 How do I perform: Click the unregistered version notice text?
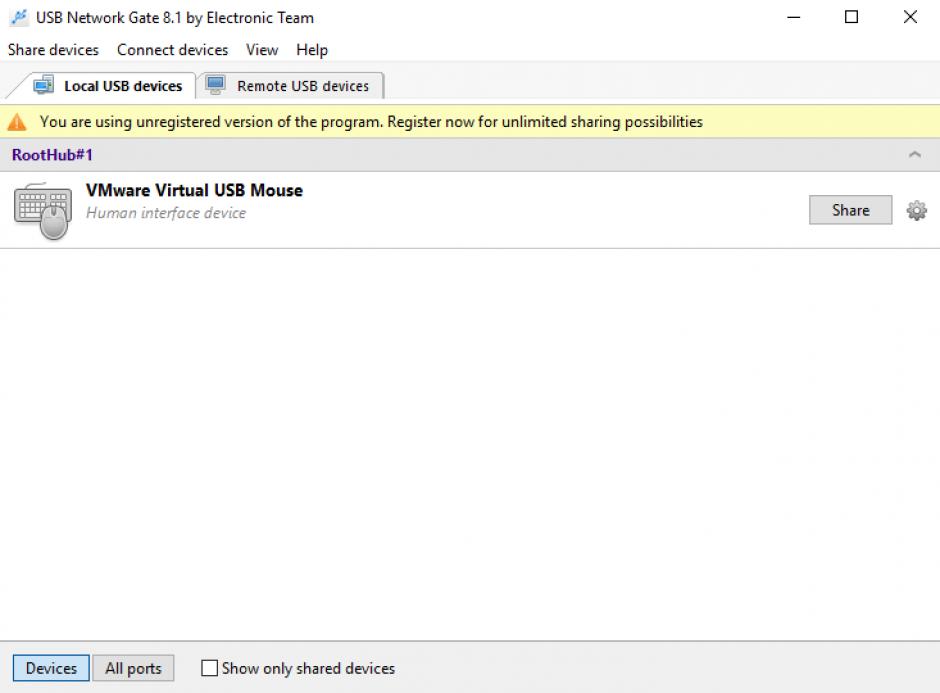click(371, 122)
